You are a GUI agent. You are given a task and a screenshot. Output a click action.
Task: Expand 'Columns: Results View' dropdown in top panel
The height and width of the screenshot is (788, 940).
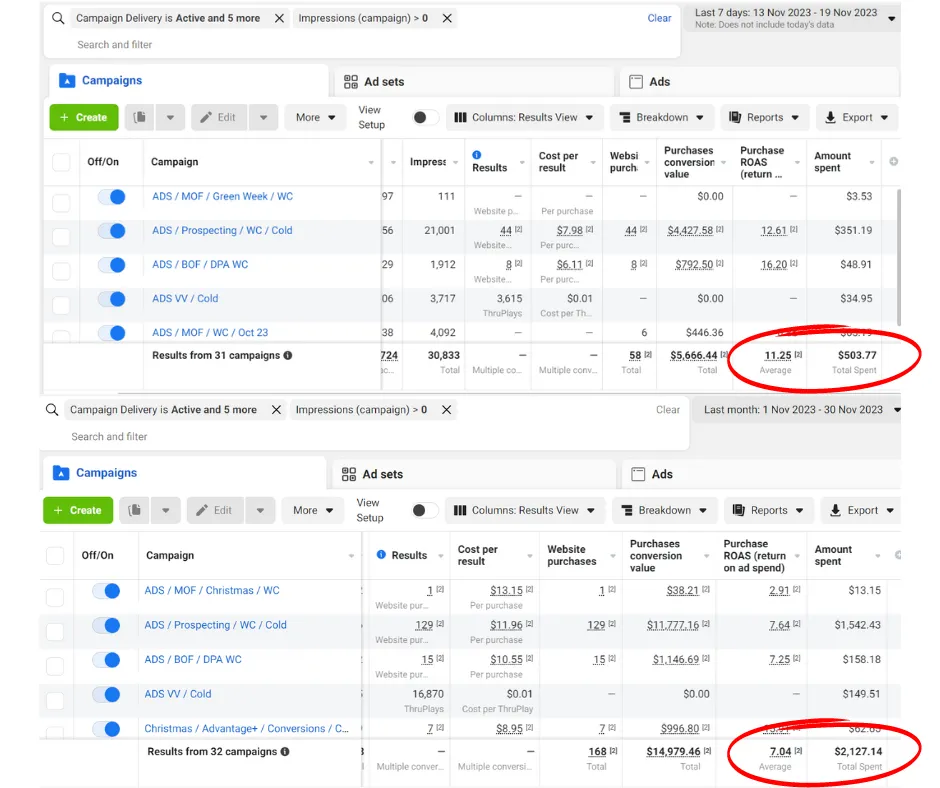pos(524,118)
